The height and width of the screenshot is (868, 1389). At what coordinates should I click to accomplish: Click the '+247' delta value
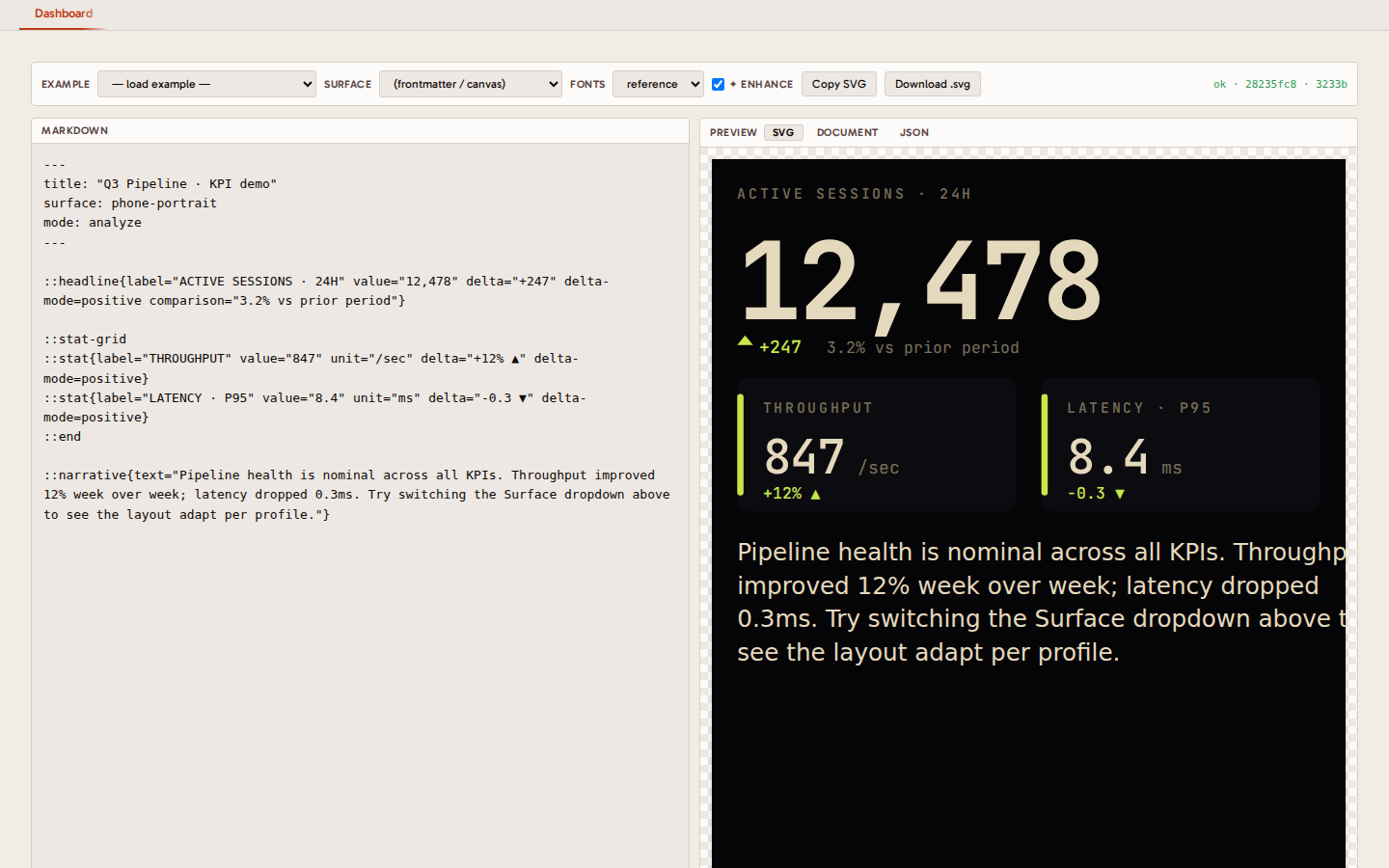click(x=780, y=347)
